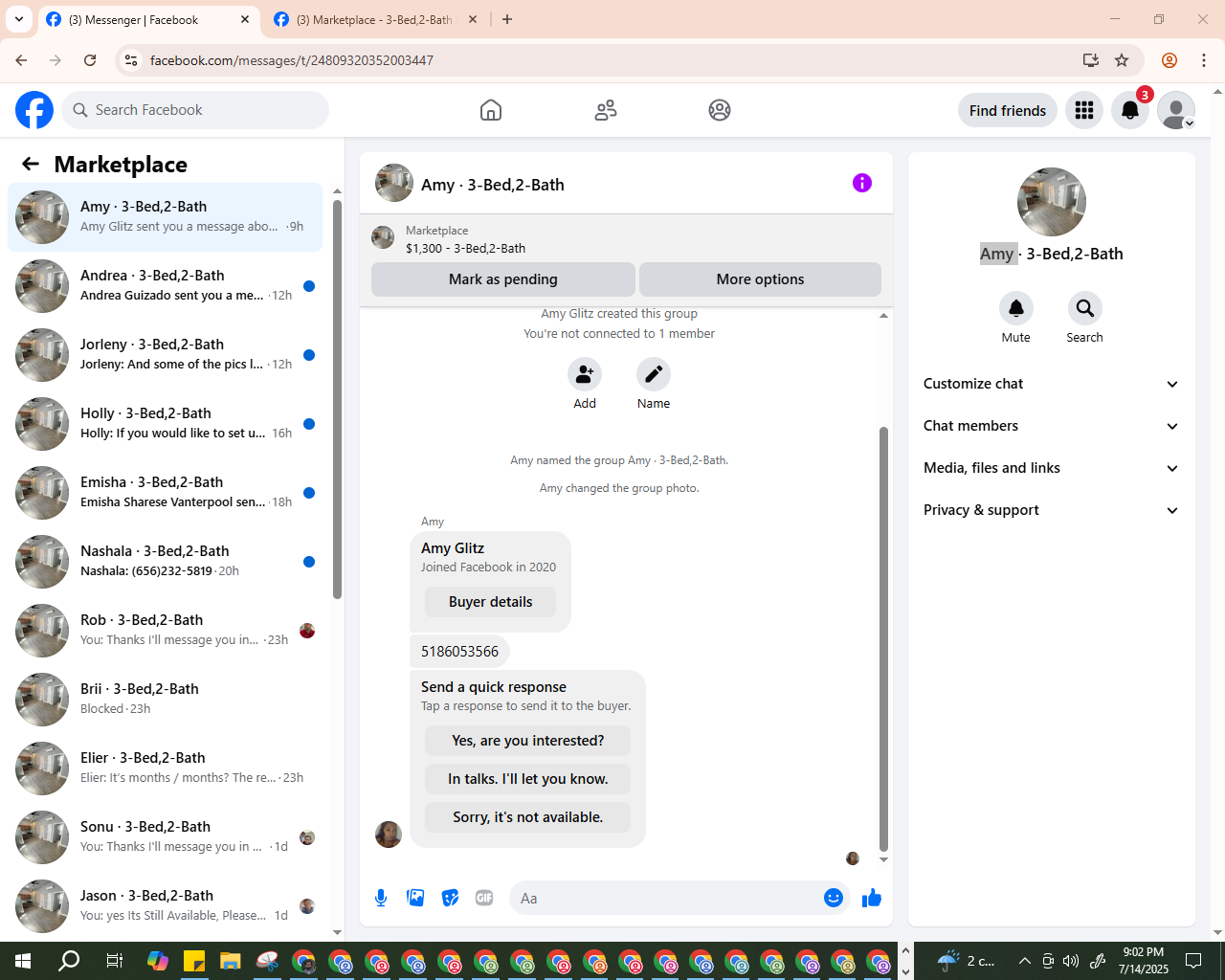Viewport: 1225px width, 980px height.
Task: Search in conversation magnifier icon
Action: point(1084,308)
